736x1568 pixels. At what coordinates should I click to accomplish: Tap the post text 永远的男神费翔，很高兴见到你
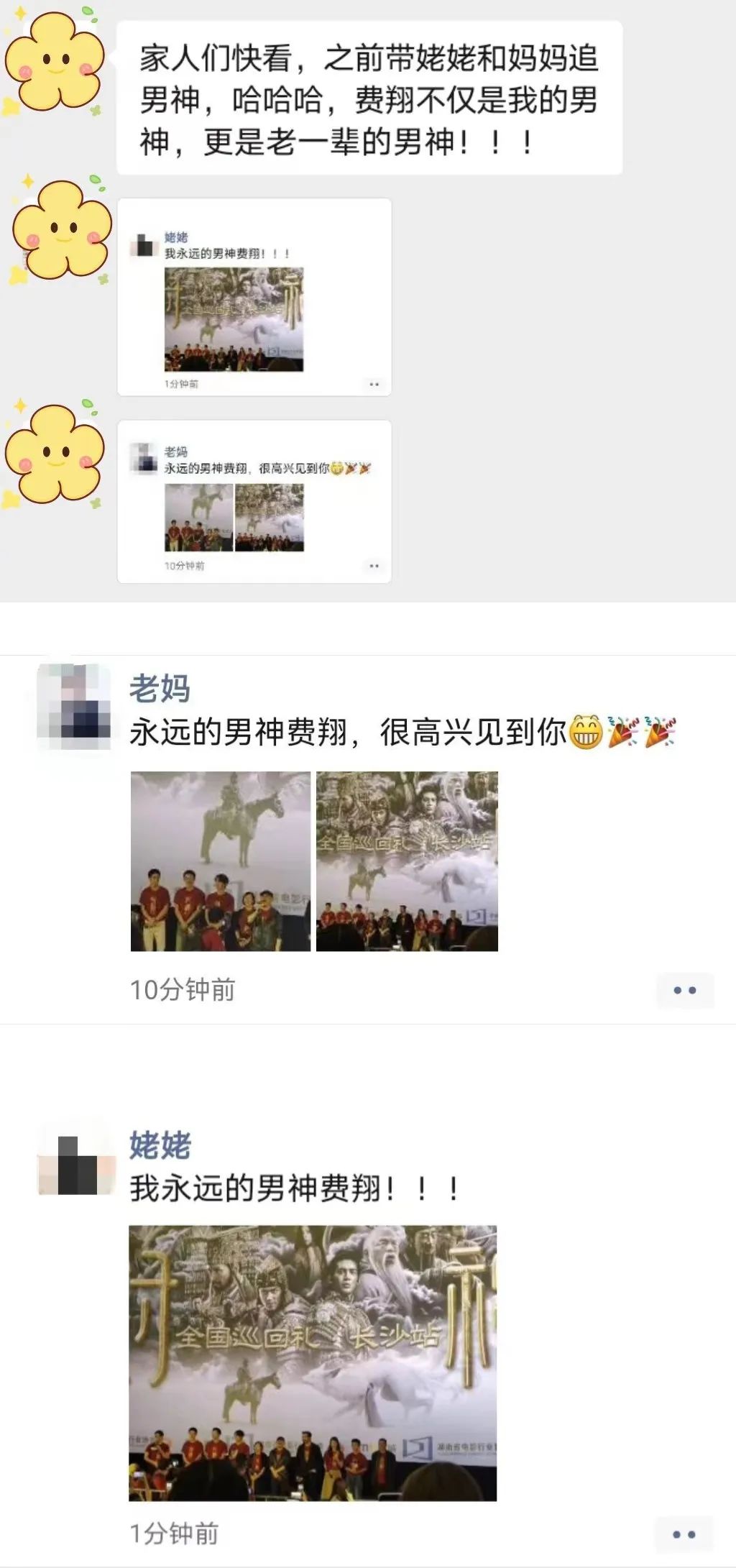[349, 733]
